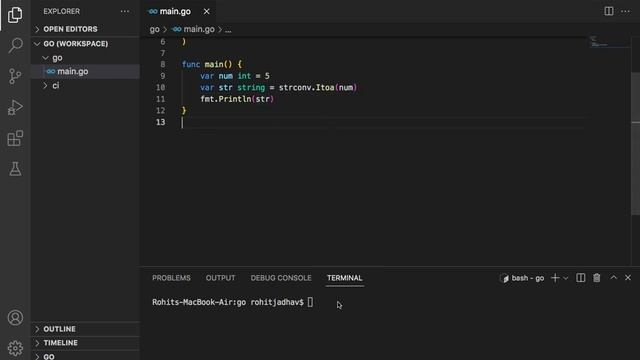Screen dimensions: 640x360
Task: Open the Search view icon
Action: [15, 45]
